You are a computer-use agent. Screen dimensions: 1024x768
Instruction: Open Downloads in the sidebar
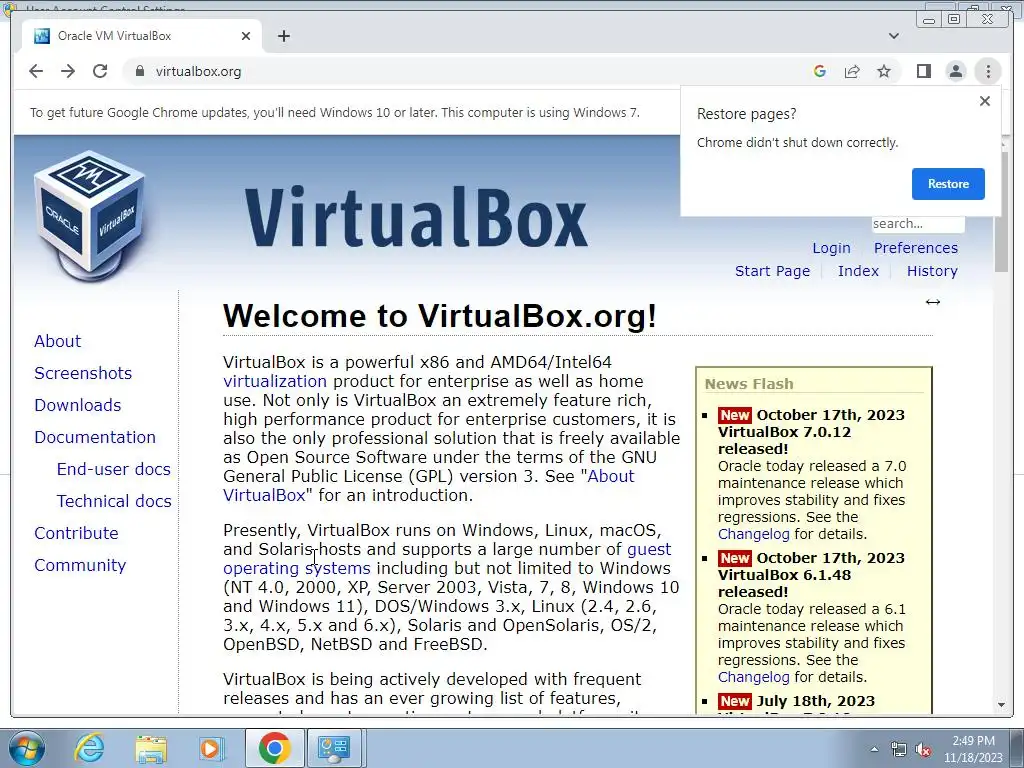78,405
